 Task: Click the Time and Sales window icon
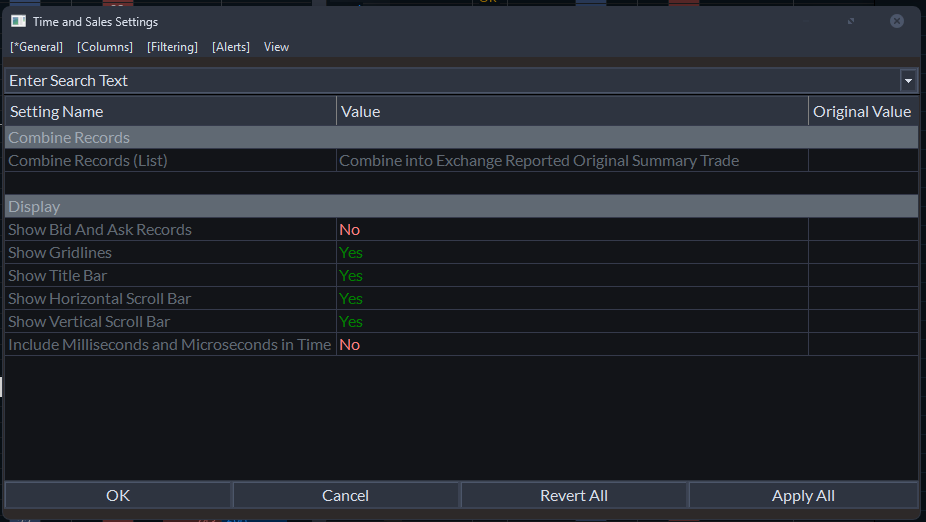(18, 21)
